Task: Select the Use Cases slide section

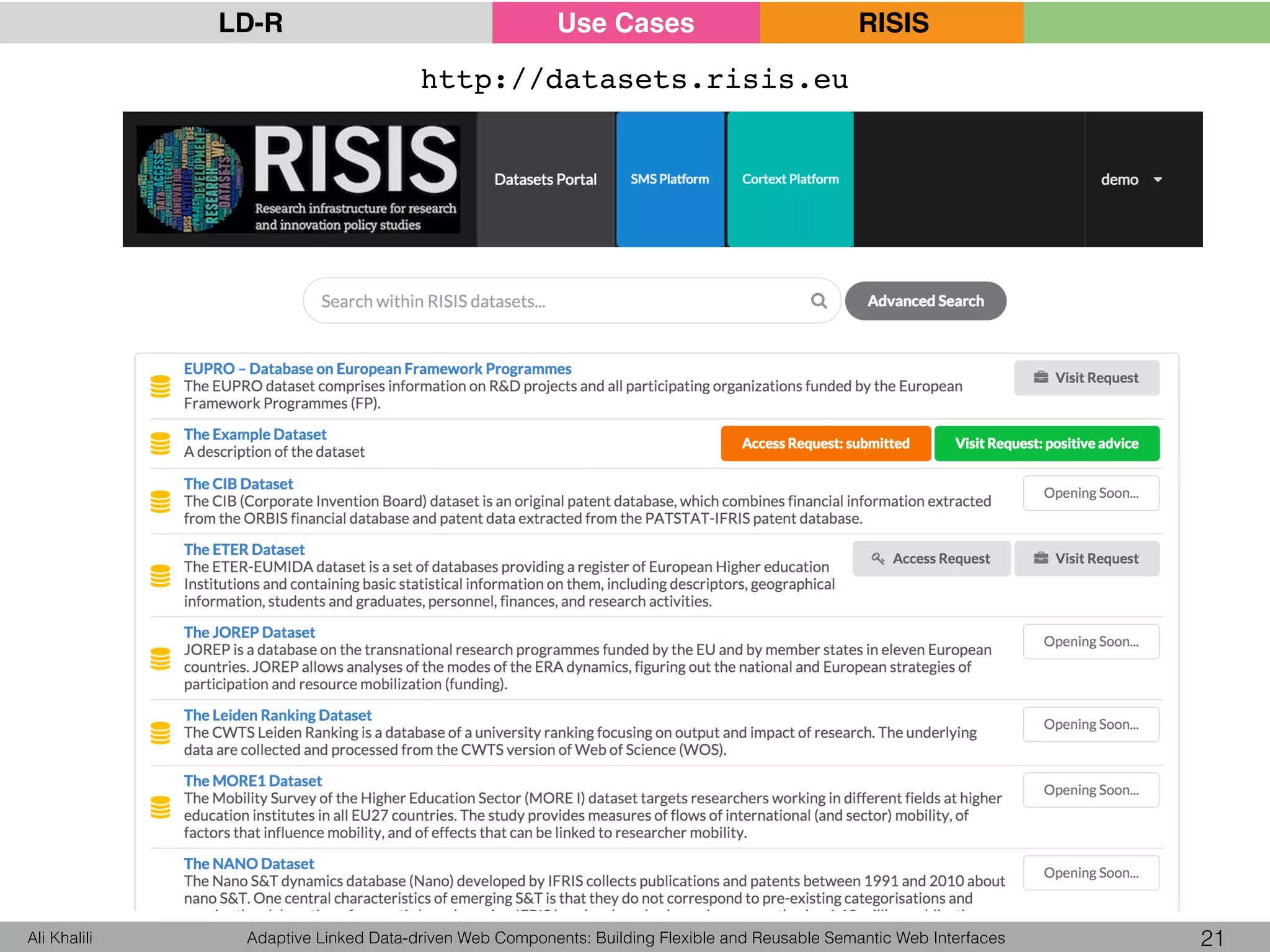Action: click(626, 22)
